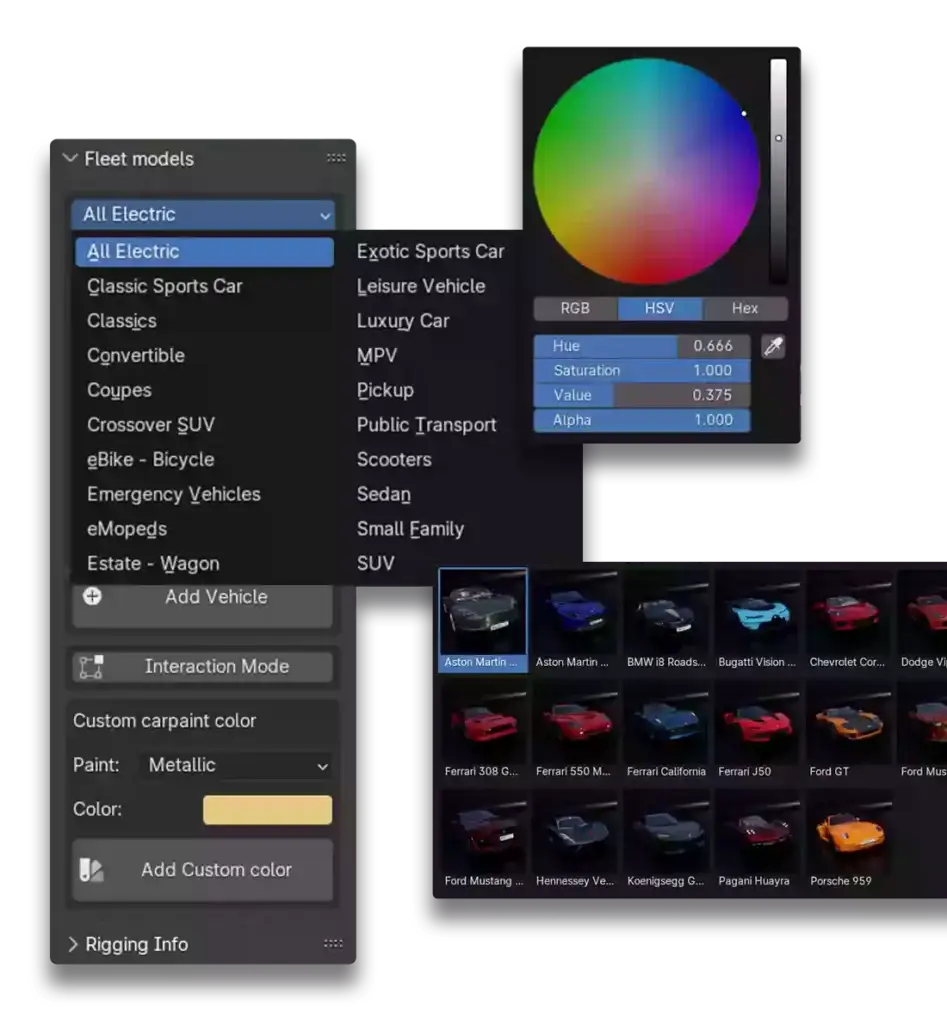This screenshot has height=1024, width=947.
Task: Open the yellow custom carpaint Color swatch
Action: coord(267,810)
